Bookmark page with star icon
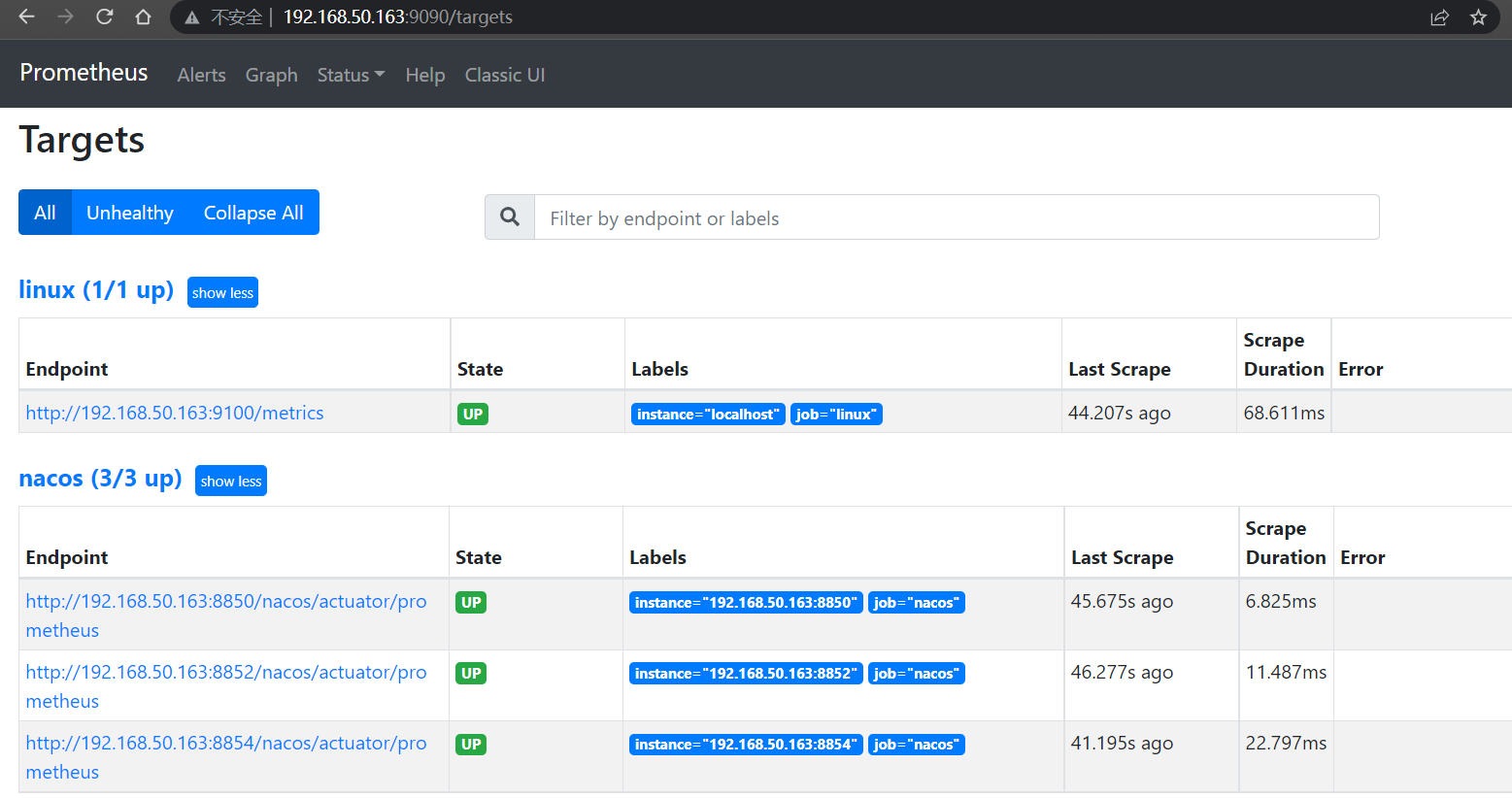This screenshot has width=1512, height=798. tap(1478, 17)
